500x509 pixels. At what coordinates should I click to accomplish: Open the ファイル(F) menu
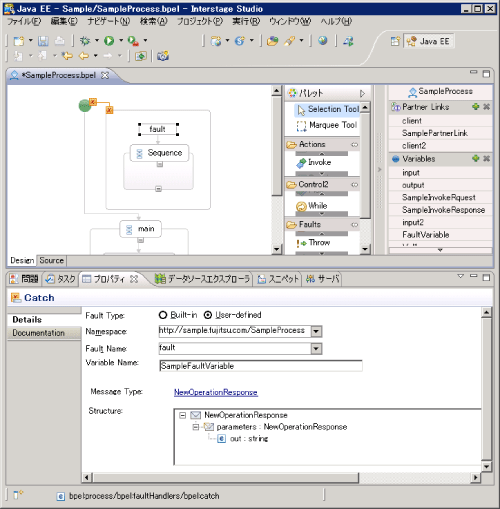(x=24, y=22)
